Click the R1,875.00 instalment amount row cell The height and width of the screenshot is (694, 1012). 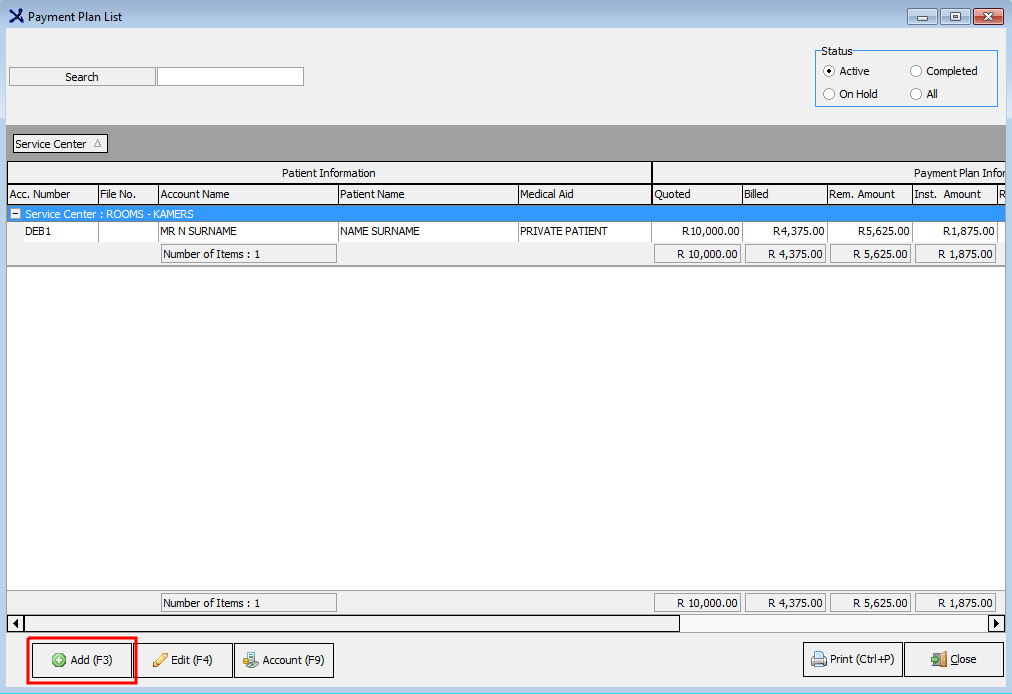pyautogui.click(x=955, y=231)
